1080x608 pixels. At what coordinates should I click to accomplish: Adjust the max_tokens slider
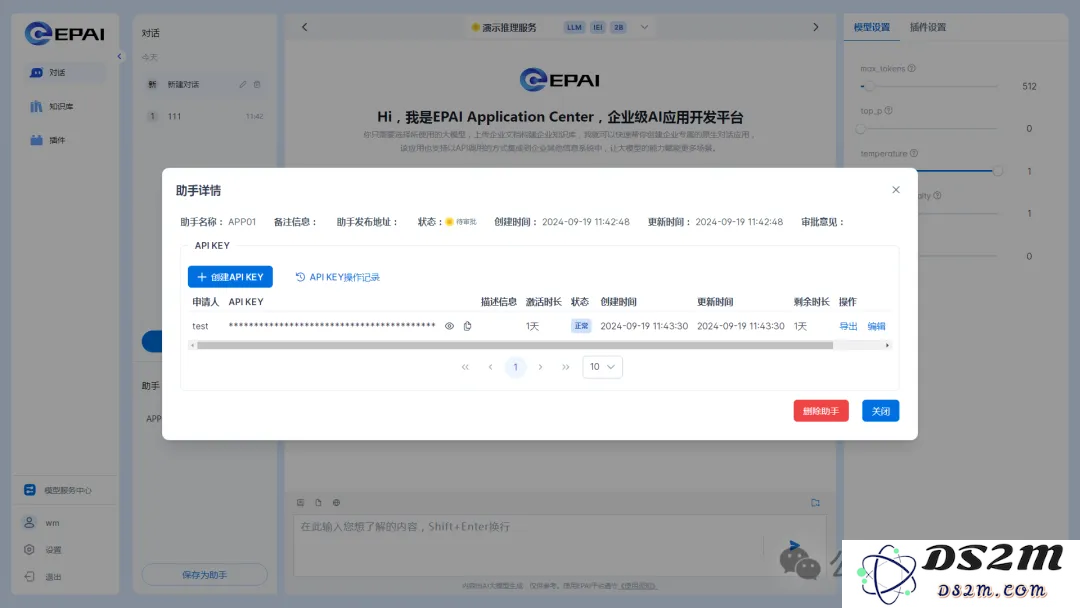pos(928,86)
